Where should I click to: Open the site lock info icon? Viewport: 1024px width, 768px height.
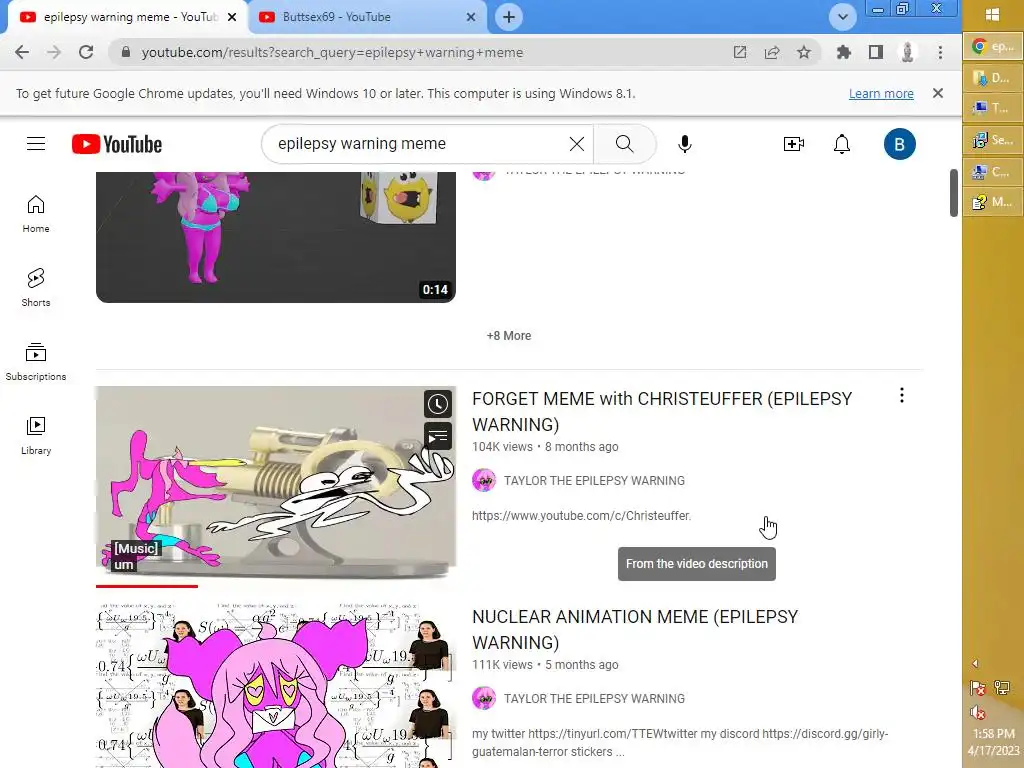click(x=126, y=52)
